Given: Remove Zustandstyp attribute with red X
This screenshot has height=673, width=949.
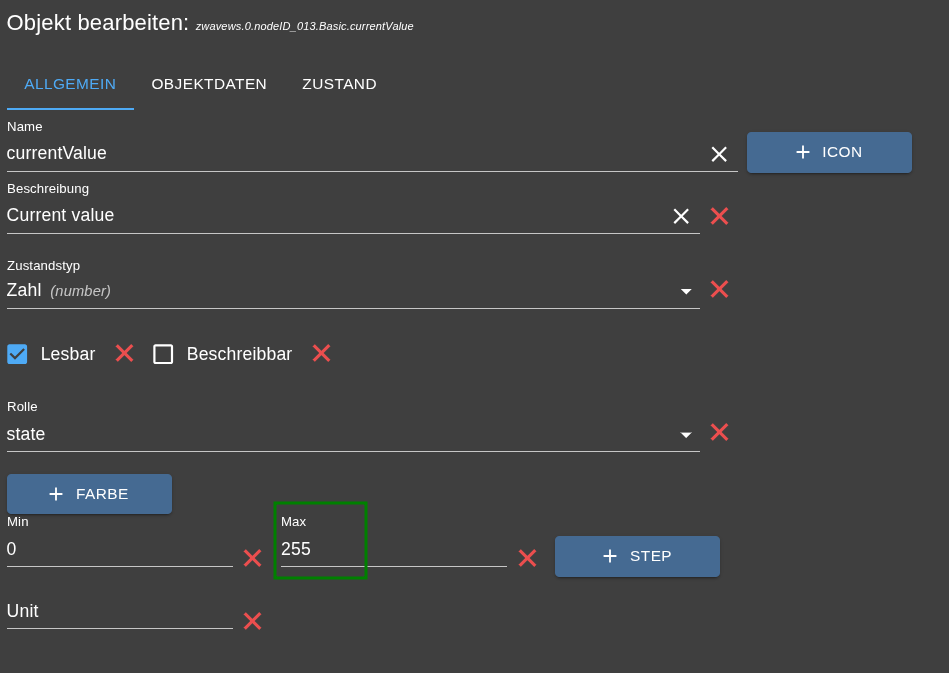Looking at the screenshot, I should [x=719, y=289].
